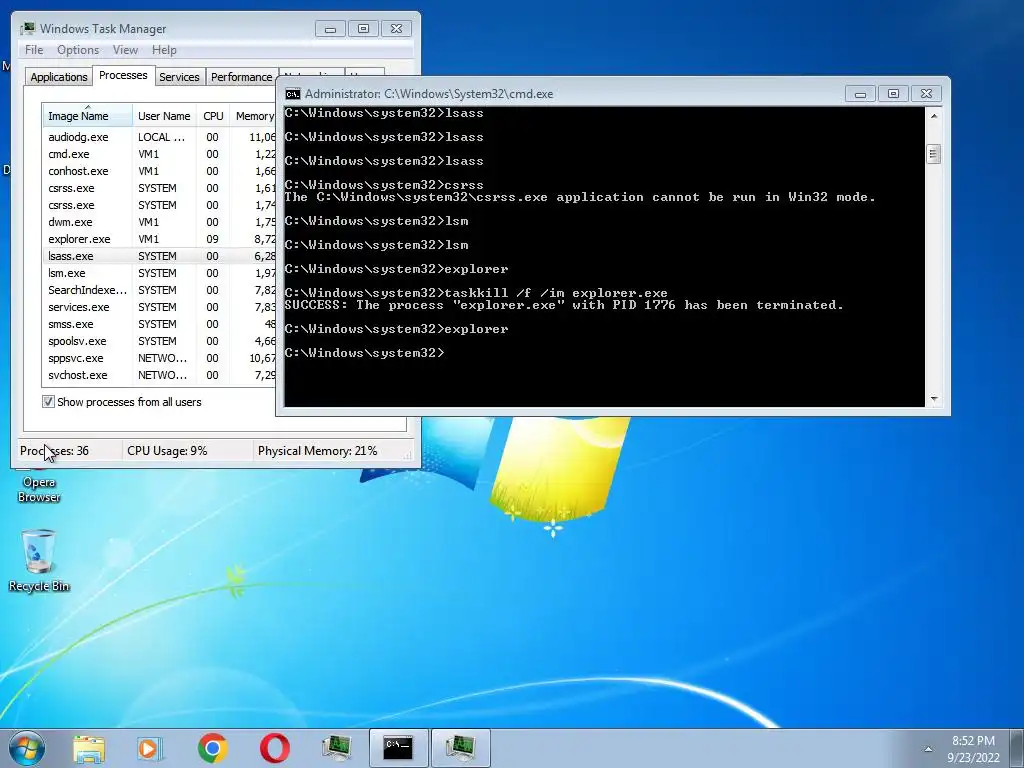Switch to the Applications tab
This screenshot has height=768, width=1024.
[59, 76]
